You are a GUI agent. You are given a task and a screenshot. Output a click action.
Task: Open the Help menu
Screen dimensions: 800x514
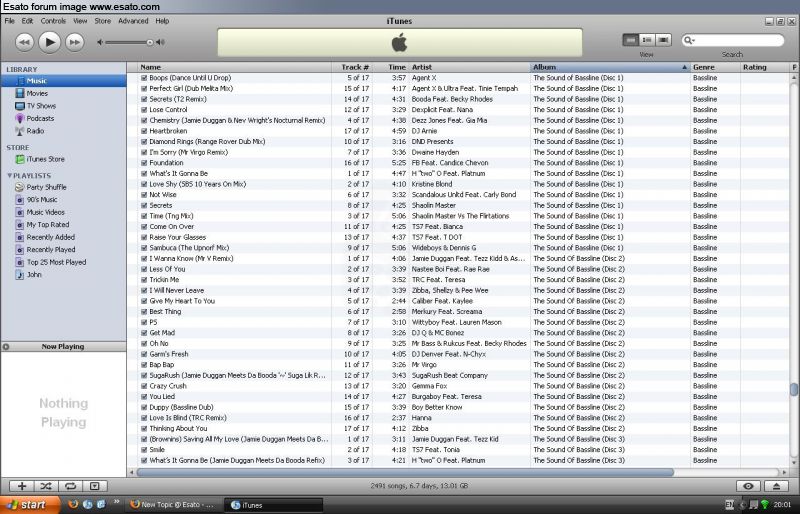click(162, 21)
